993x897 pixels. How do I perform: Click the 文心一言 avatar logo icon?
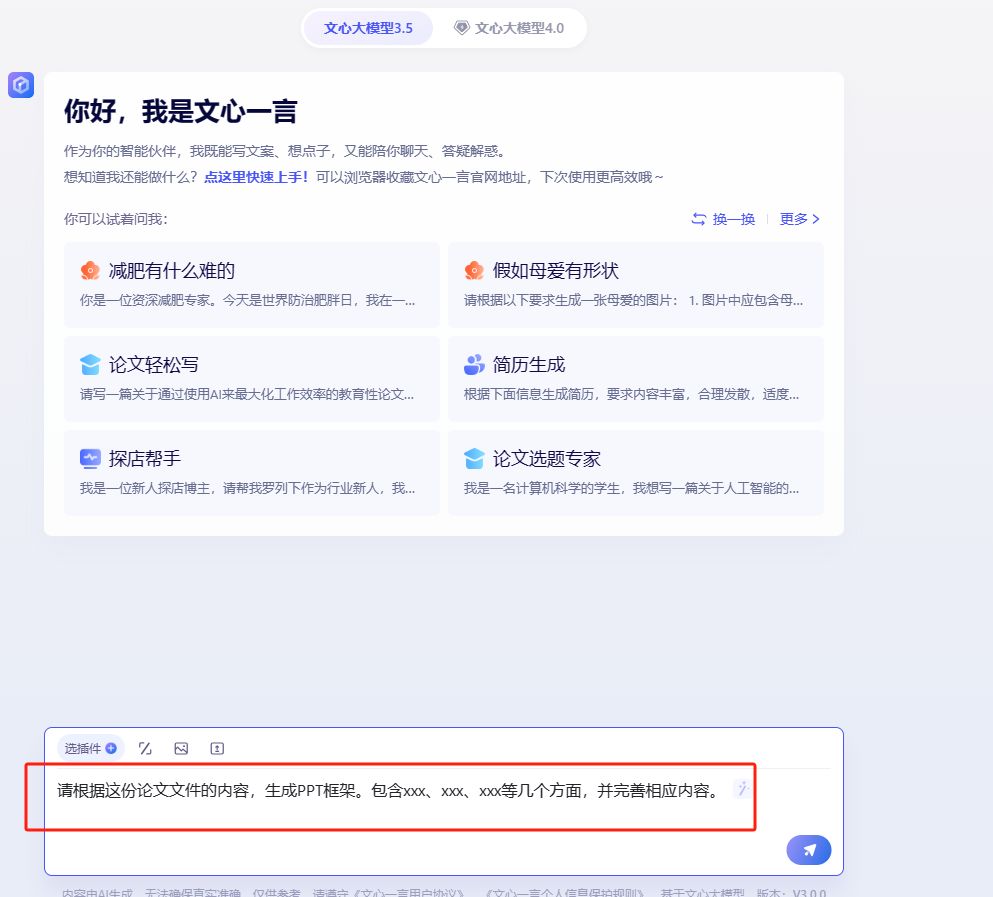tap(21, 84)
